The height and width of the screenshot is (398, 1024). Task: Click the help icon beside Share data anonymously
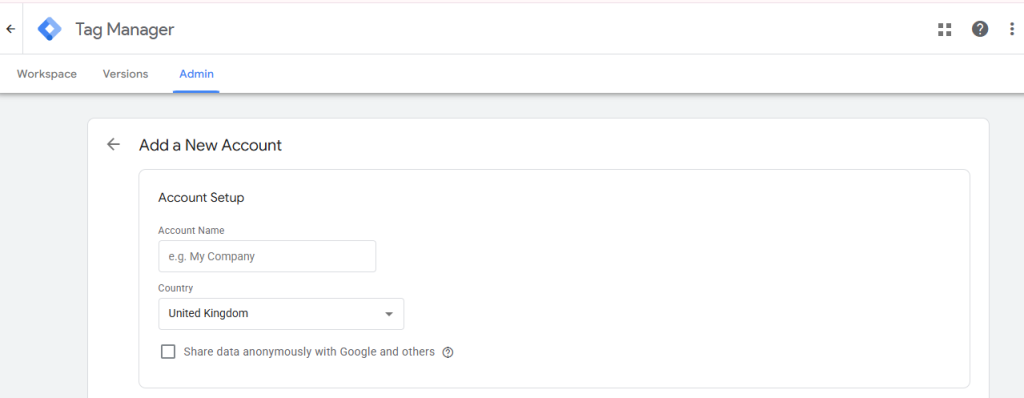[x=448, y=352]
